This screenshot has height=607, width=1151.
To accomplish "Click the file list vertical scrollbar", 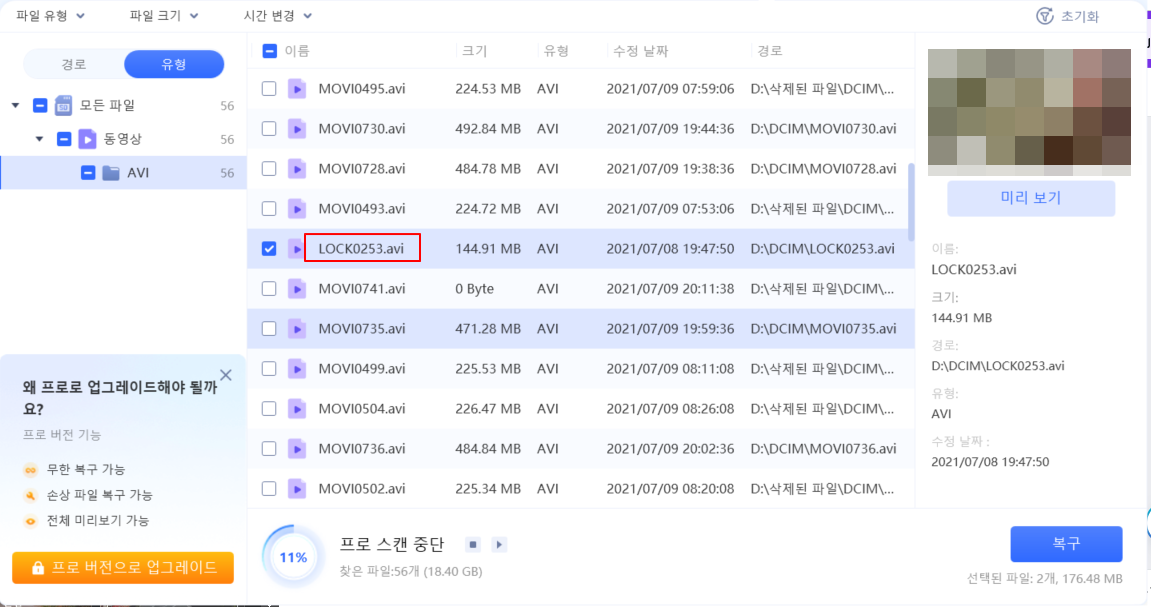I will (912, 202).
